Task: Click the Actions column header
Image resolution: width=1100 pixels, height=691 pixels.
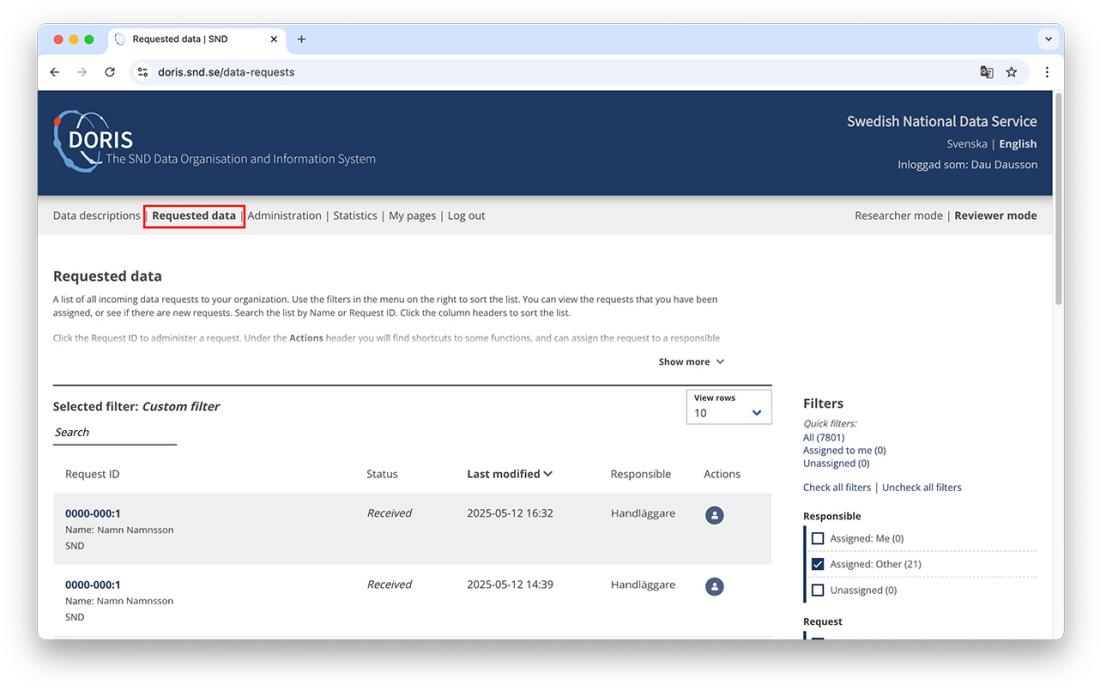Action: tap(722, 474)
